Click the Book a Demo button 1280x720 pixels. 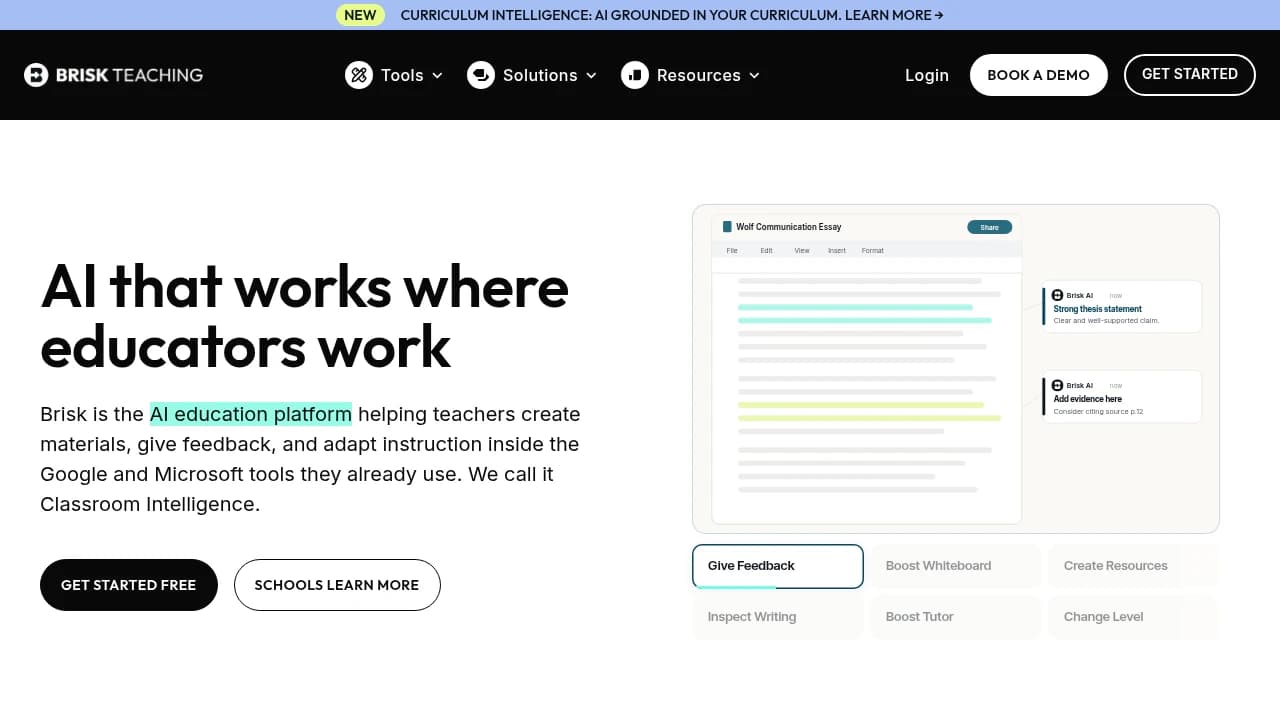click(x=1039, y=75)
